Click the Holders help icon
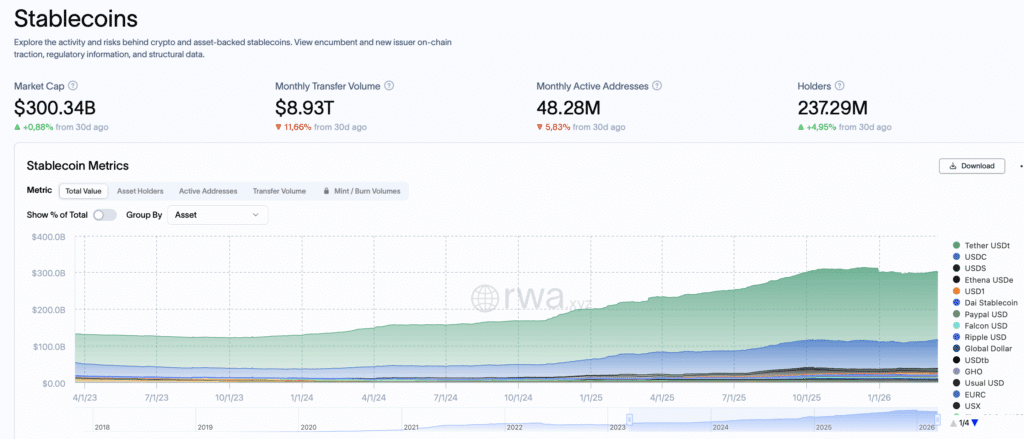This screenshot has height=439, width=1024. pos(841,86)
